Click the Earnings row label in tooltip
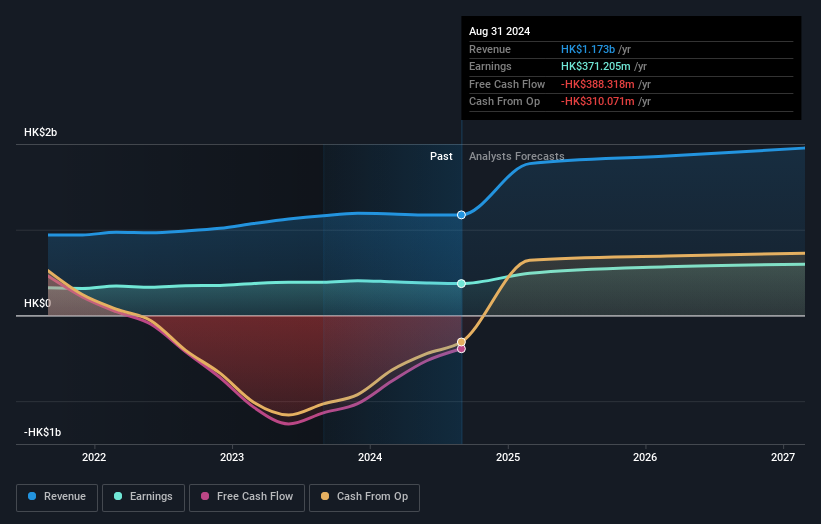This screenshot has height=524, width=821. coord(490,66)
